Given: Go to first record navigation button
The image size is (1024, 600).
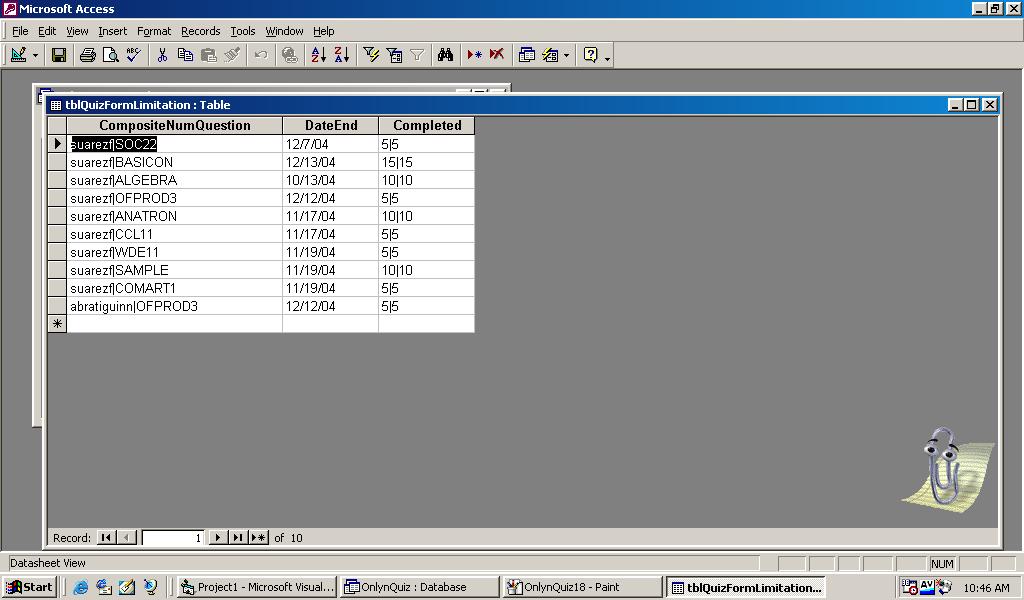Looking at the screenshot, I should coord(105,537).
